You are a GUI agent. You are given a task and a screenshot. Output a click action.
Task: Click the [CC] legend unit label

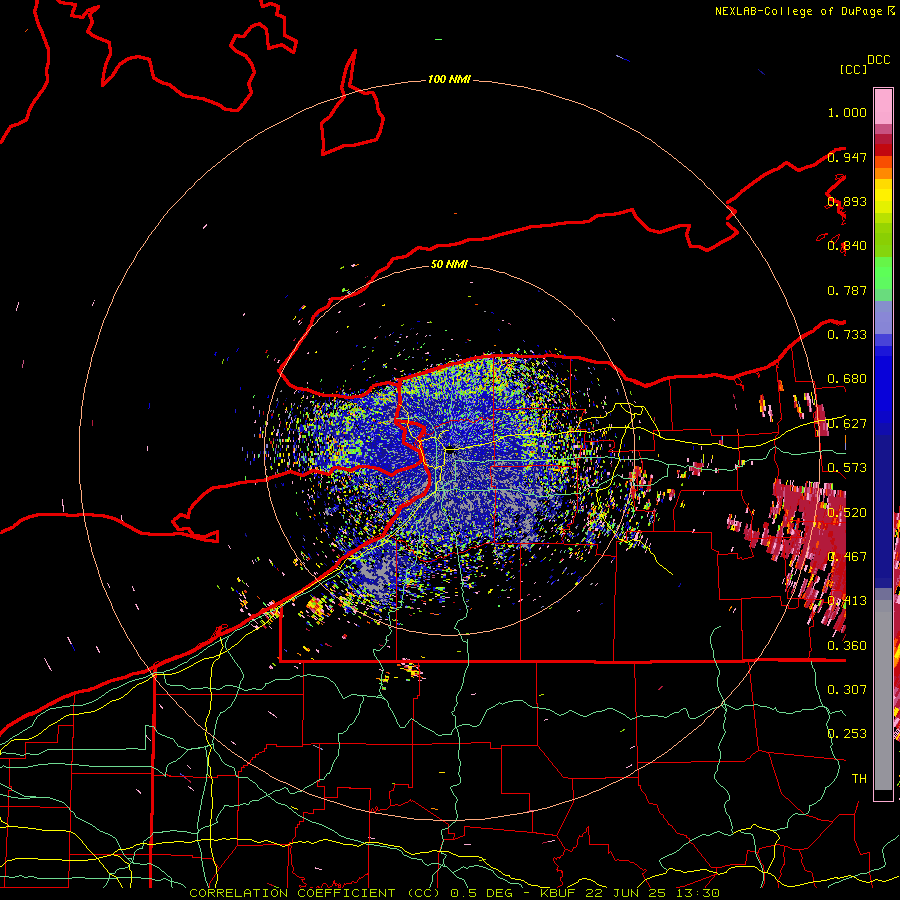point(853,69)
